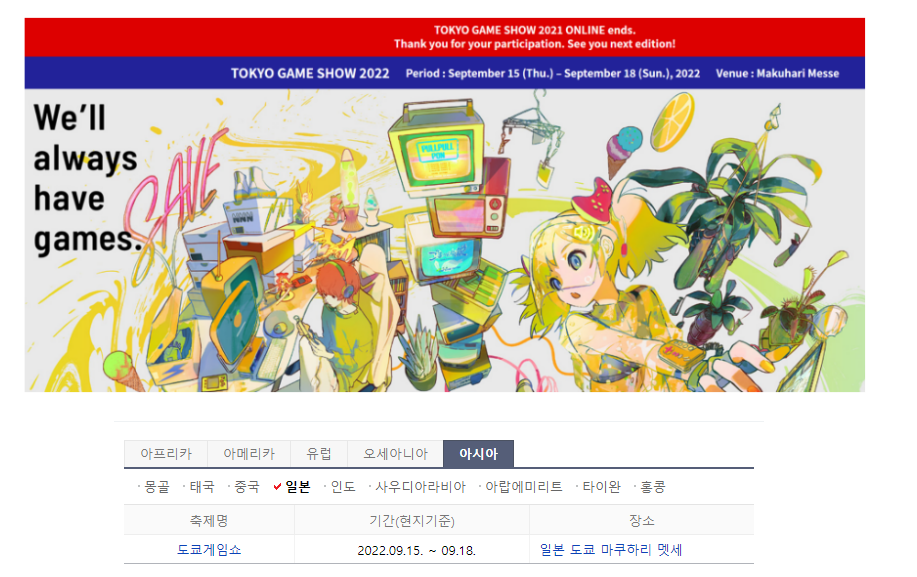
Task: Click the Venue : Makuhari Messe text
Action: 777,74
